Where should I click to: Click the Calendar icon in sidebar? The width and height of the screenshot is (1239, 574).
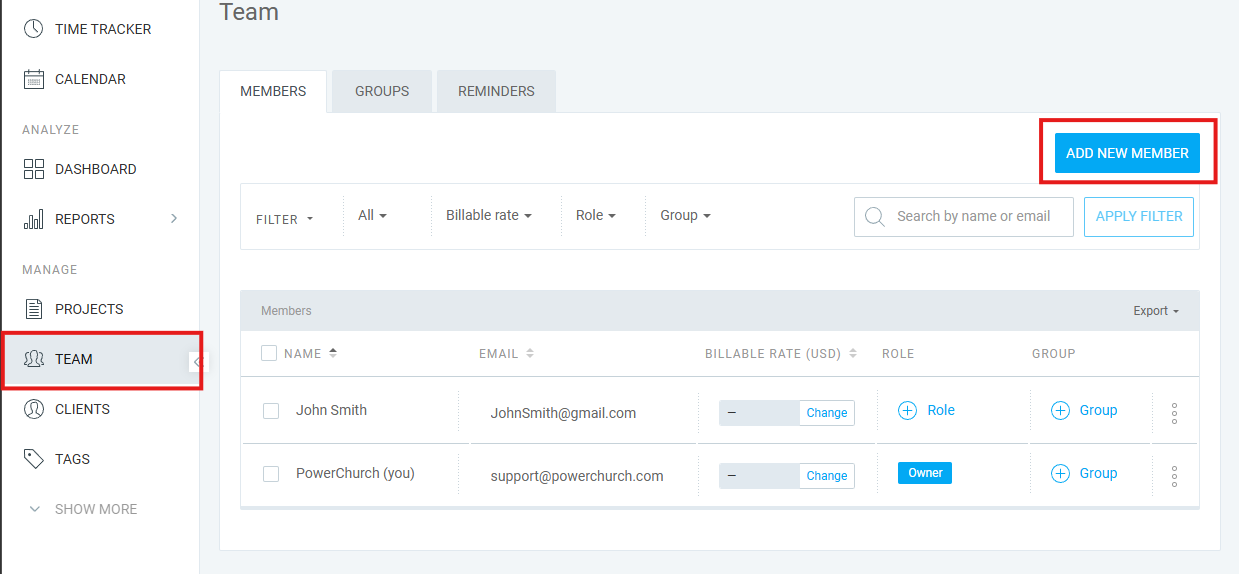pos(34,79)
